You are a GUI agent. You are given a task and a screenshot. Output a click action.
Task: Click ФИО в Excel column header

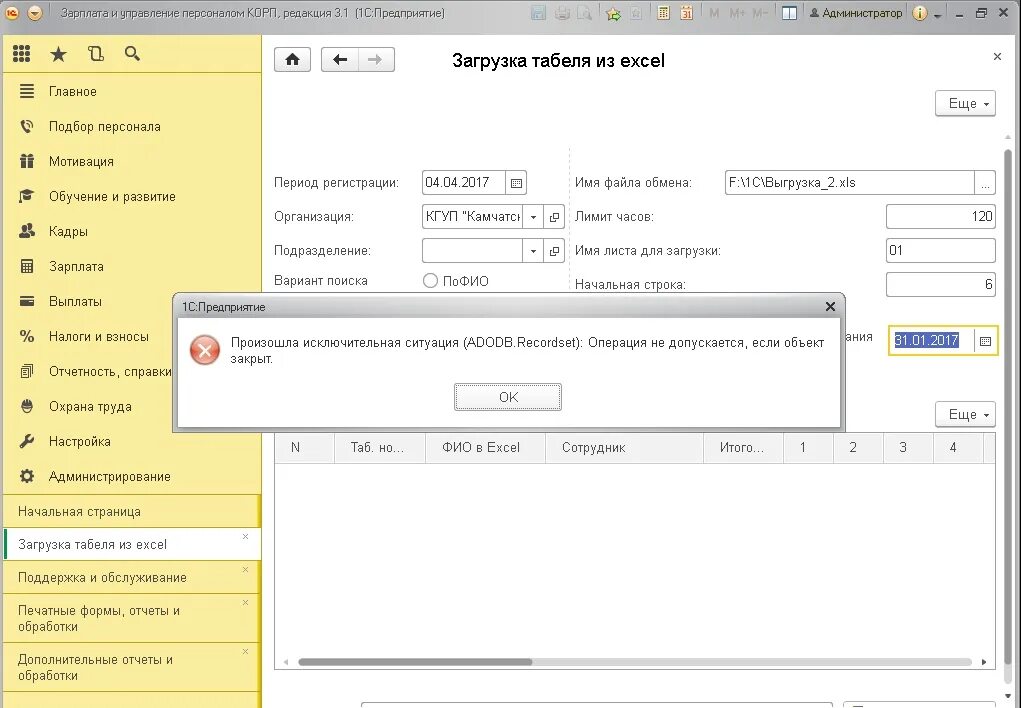click(x=485, y=447)
